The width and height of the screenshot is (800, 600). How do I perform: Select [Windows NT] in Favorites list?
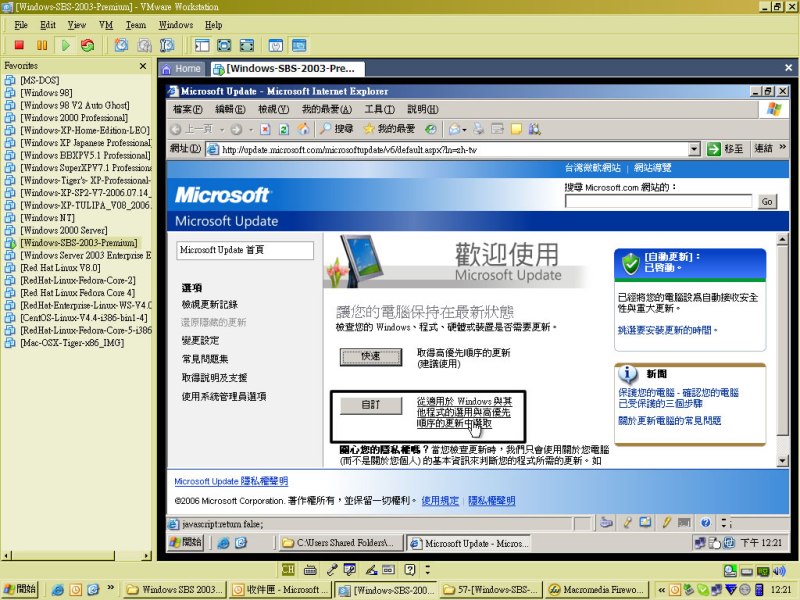[x=47, y=218]
